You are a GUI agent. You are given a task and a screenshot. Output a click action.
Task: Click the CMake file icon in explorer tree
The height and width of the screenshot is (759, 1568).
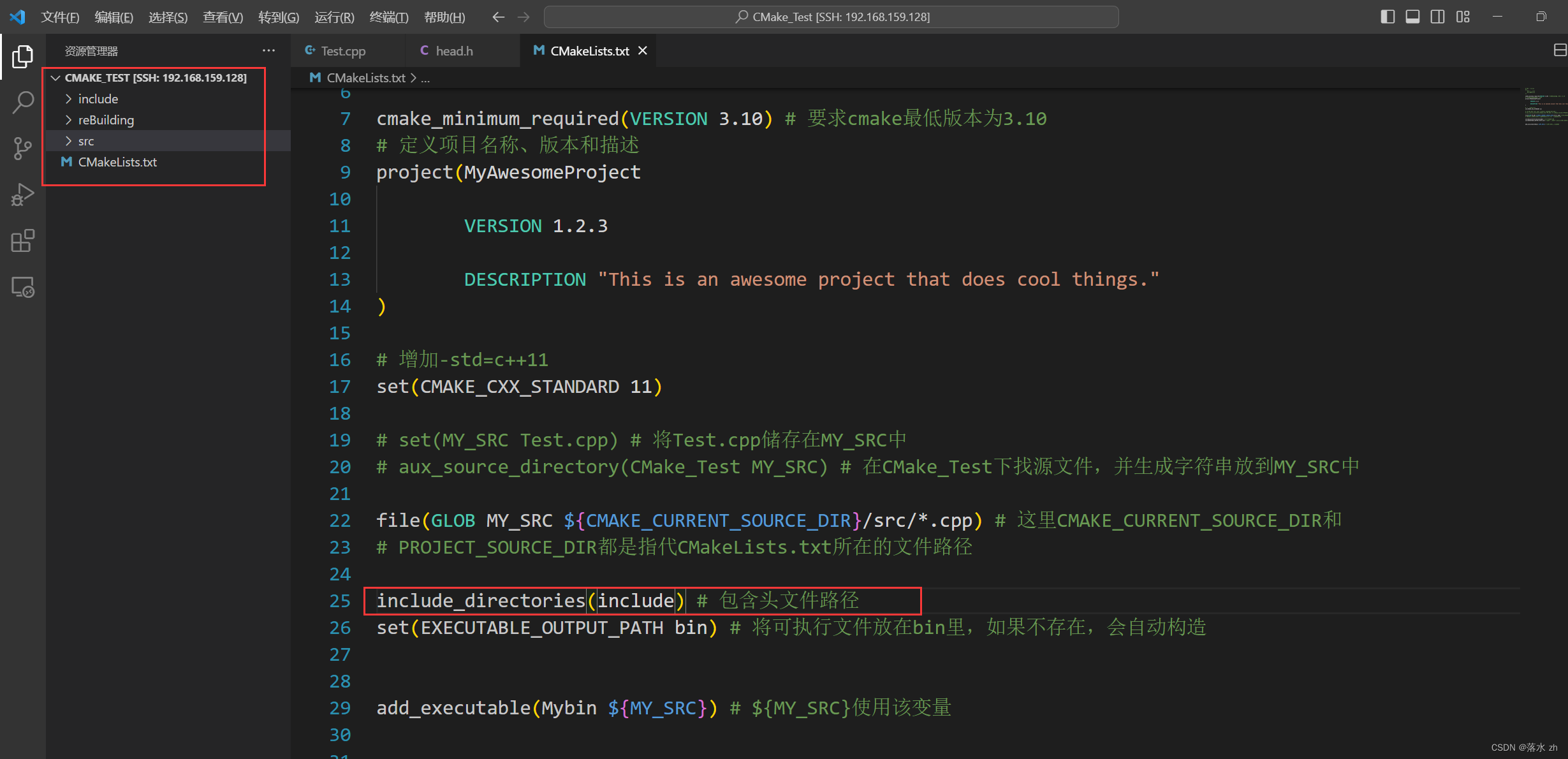[66, 162]
